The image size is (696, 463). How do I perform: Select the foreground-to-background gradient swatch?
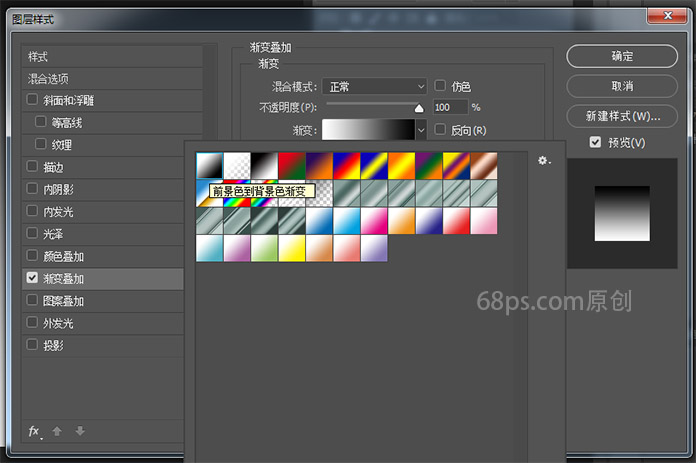(210, 164)
